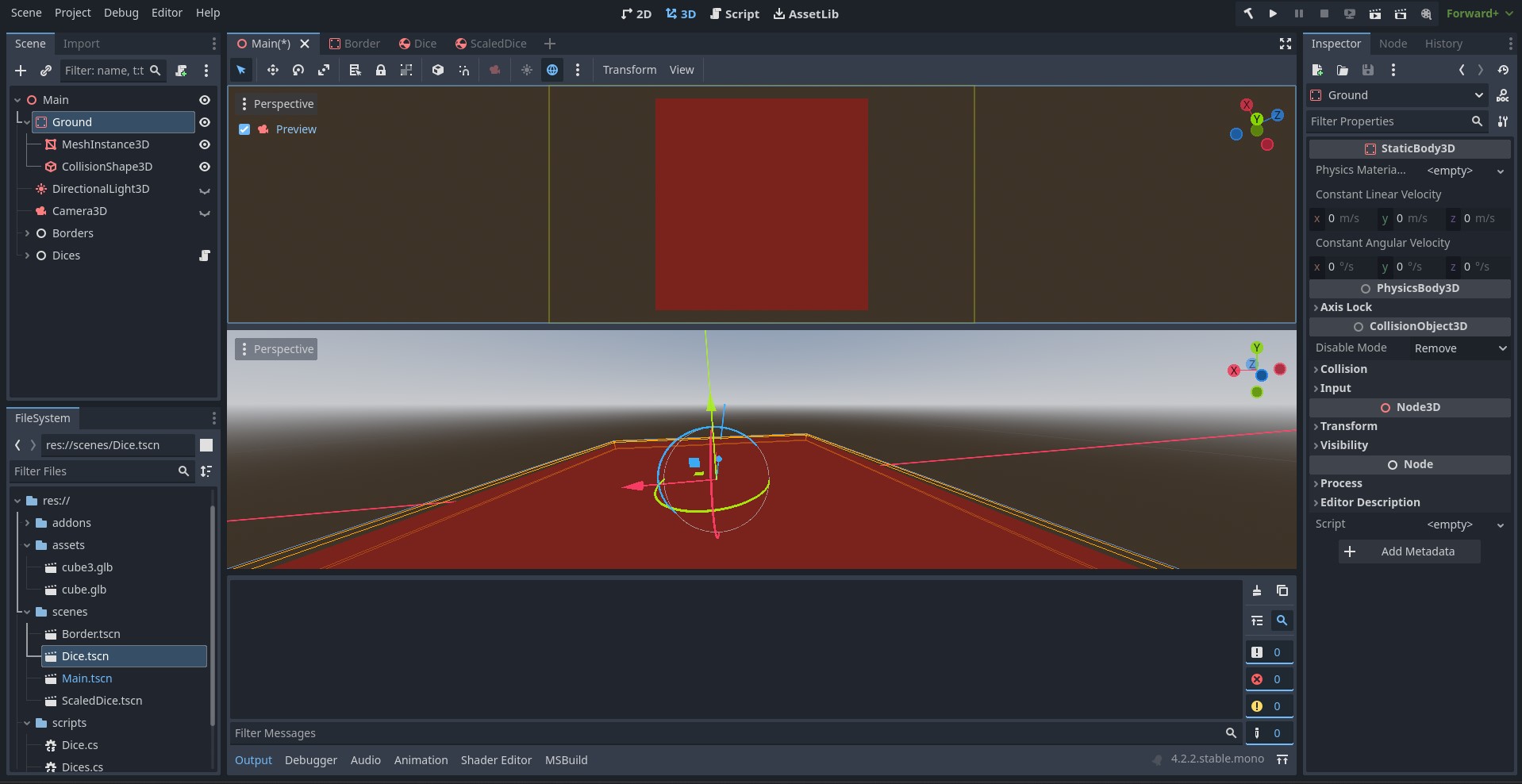Image resolution: width=1522 pixels, height=784 pixels.
Task: Open the Debugger bottom panel
Action: [310, 760]
